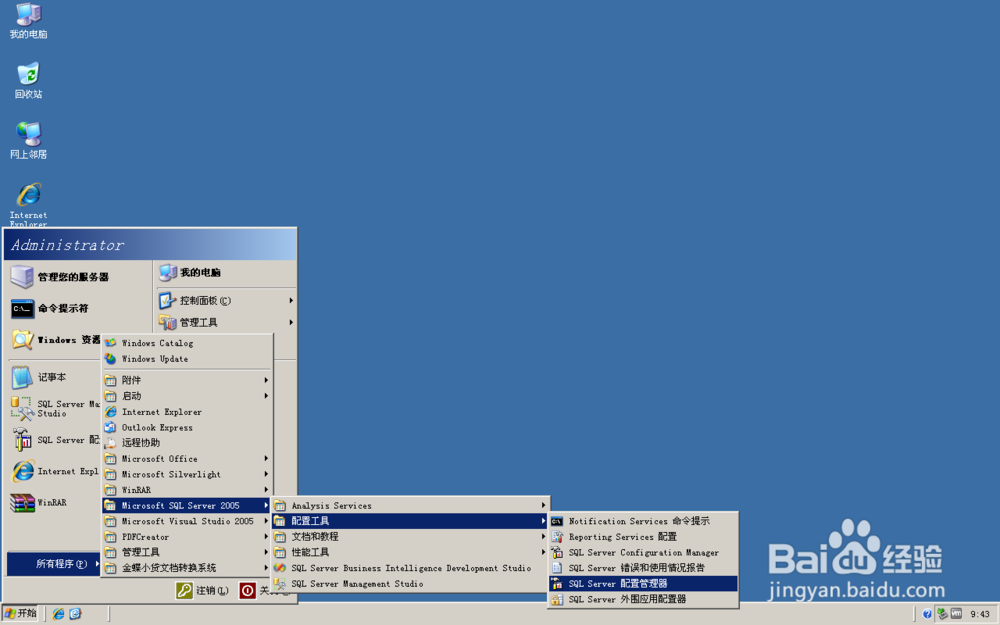Click the 所有程序 button
This screenshot has width=1000, height=625.
tap(54, 564)
